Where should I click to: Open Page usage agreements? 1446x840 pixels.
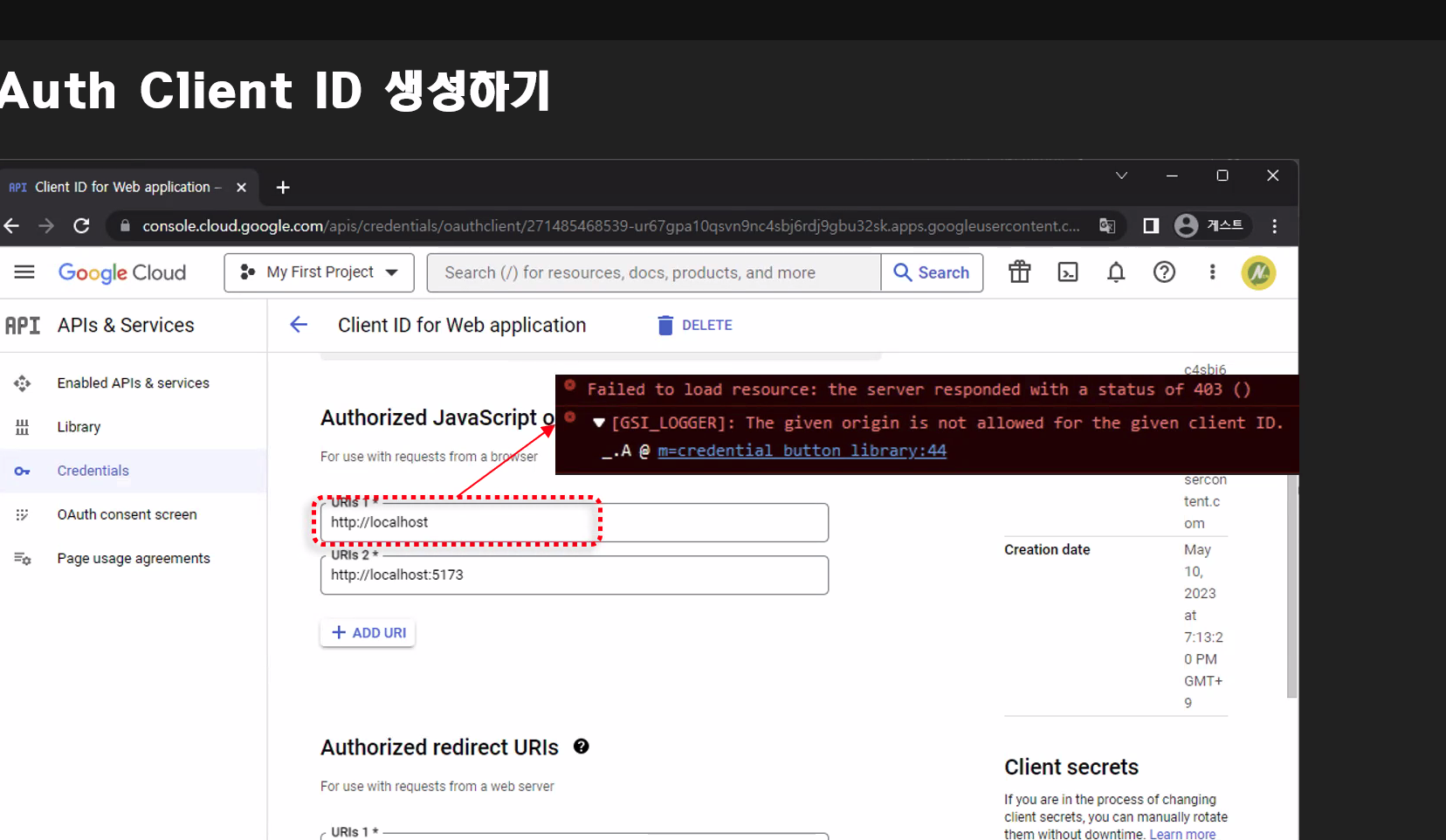click(x=134, y=558)
